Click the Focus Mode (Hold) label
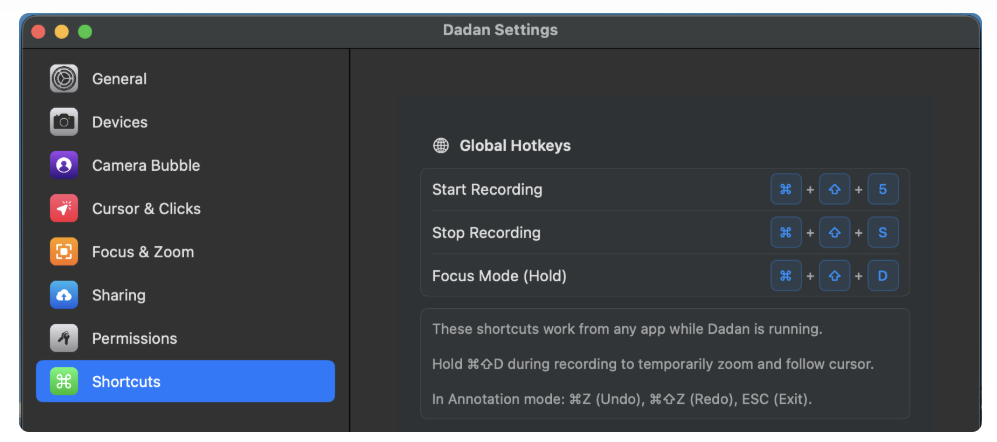This screenshot has width=997, height=442. tap(499, 276)
